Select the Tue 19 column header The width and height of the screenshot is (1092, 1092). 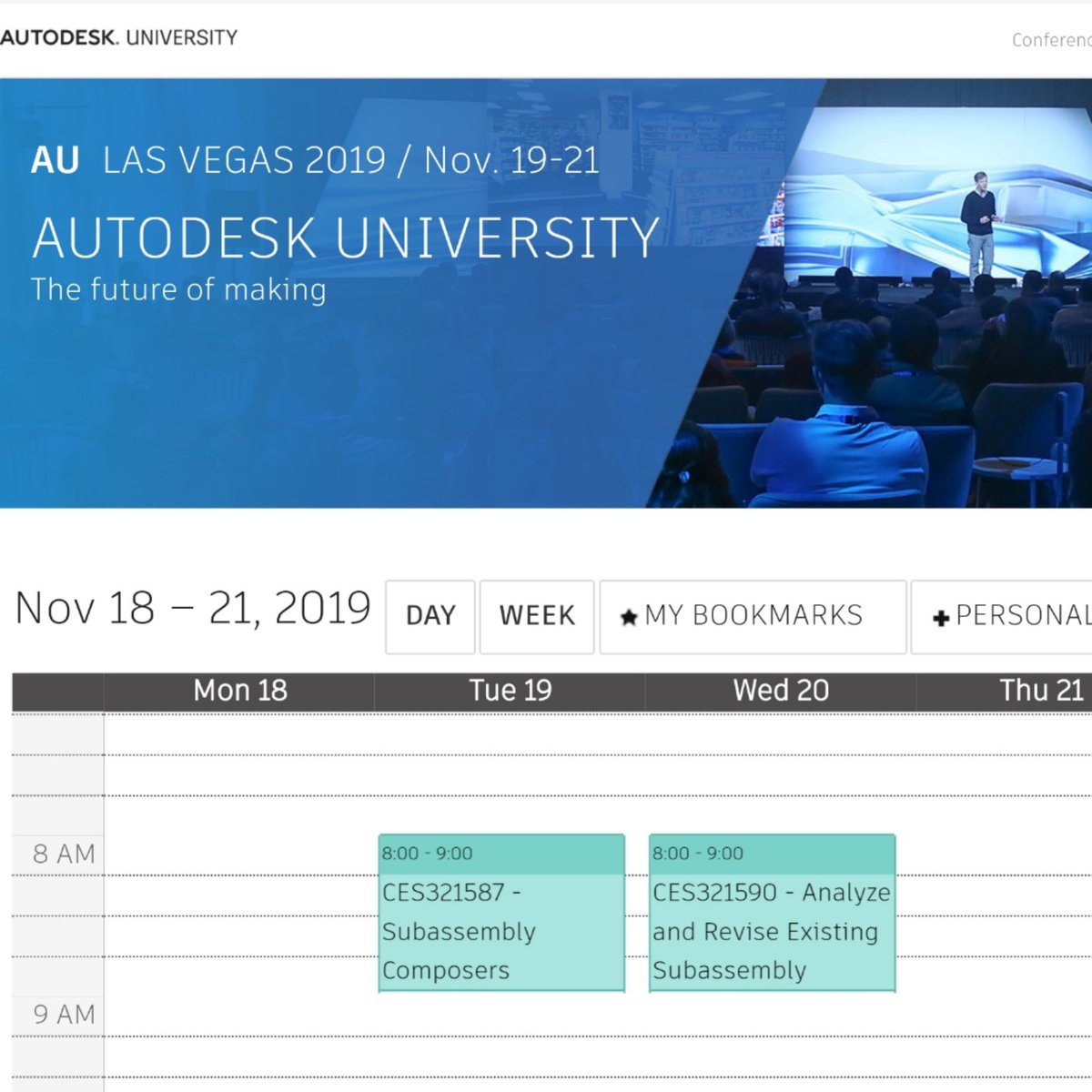click(510, 691)
